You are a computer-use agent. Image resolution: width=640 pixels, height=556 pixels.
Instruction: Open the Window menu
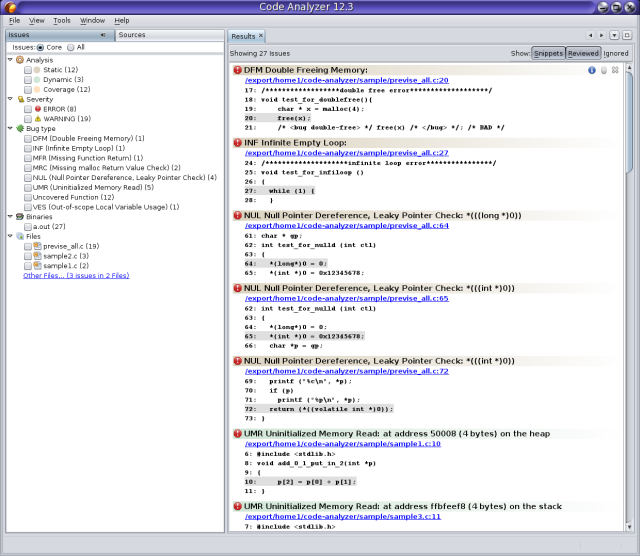(92, 20)
